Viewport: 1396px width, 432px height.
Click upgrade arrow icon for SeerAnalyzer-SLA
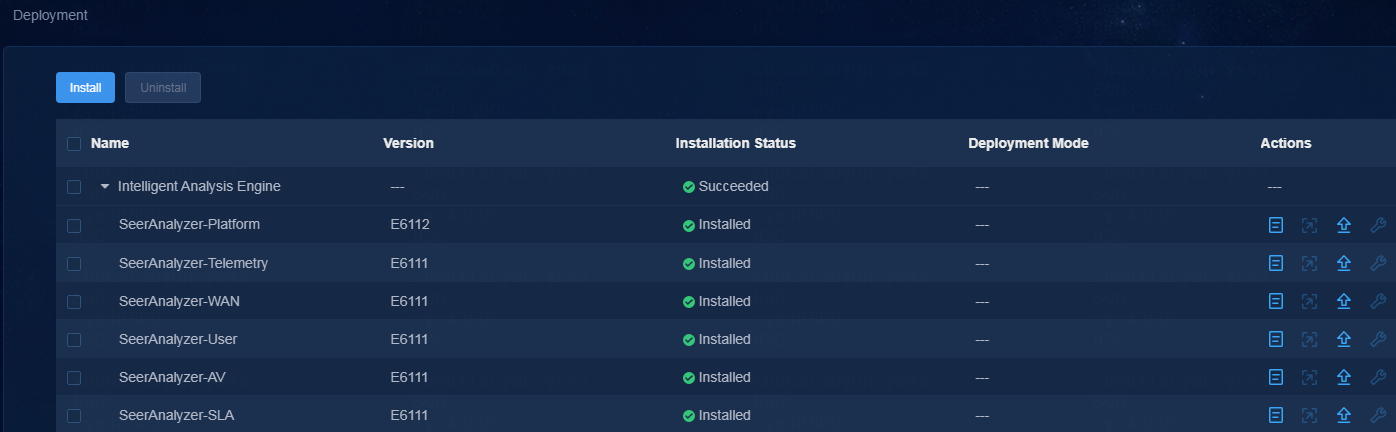point(1344,415)
